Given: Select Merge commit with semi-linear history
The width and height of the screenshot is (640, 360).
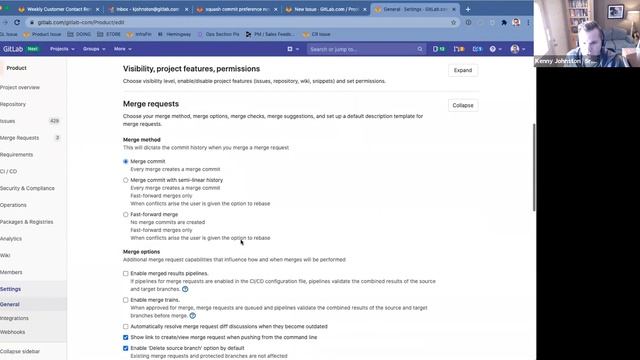Looking at the screenshot, I should 125,180.
